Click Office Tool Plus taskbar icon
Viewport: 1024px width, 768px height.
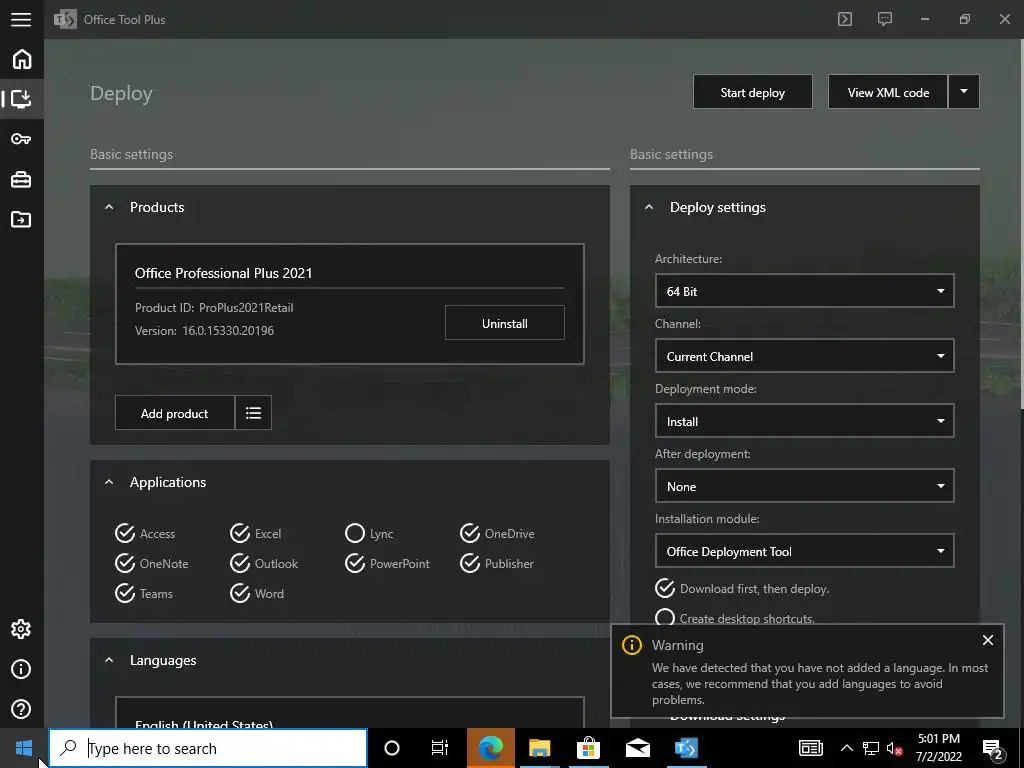(686, 748)
